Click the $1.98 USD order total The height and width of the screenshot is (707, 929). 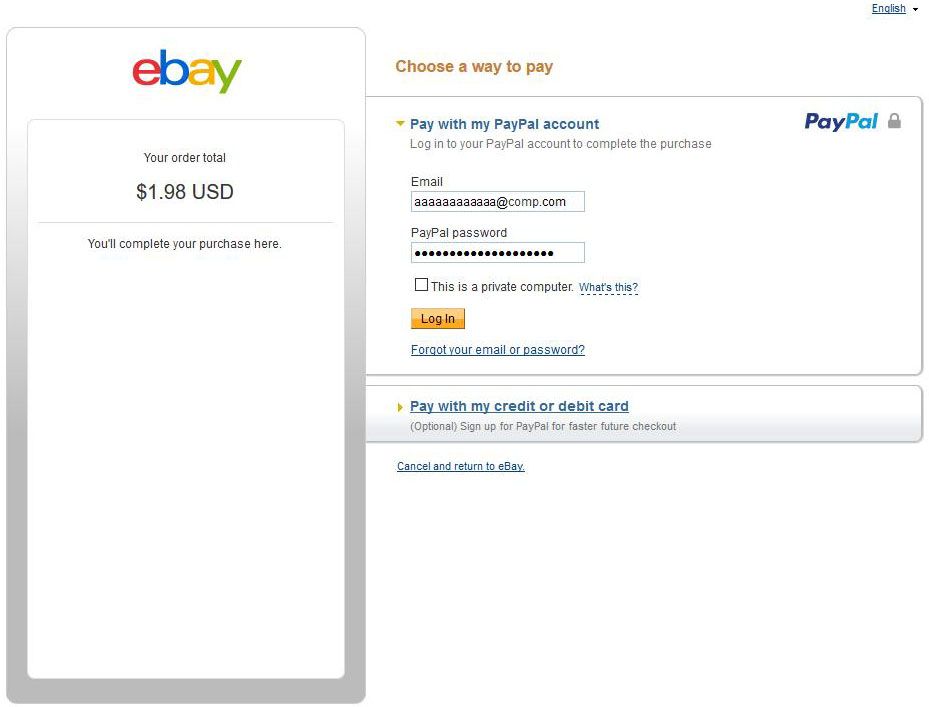[185, 192]
